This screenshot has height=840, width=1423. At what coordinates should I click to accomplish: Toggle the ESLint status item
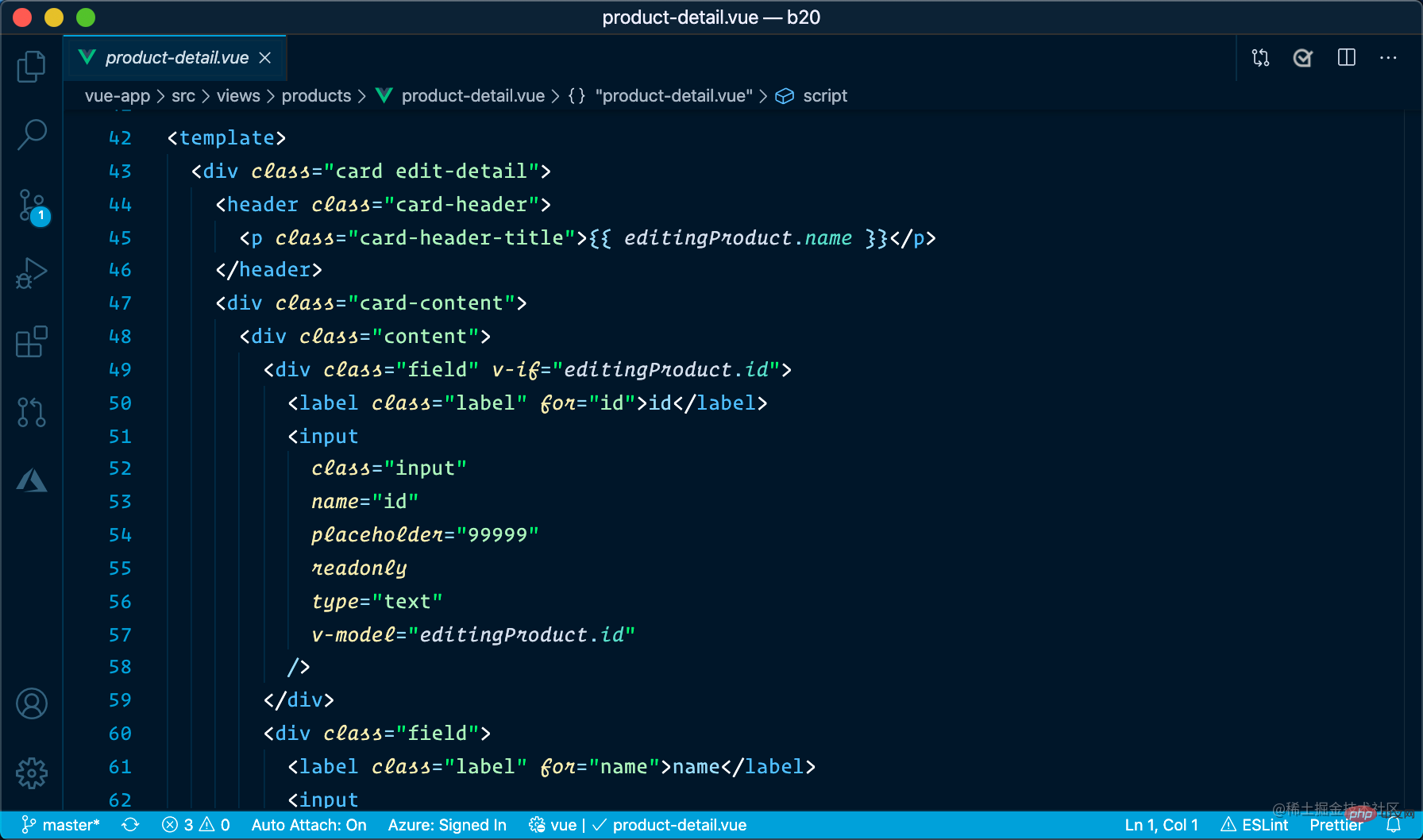tap(1255, 825)
